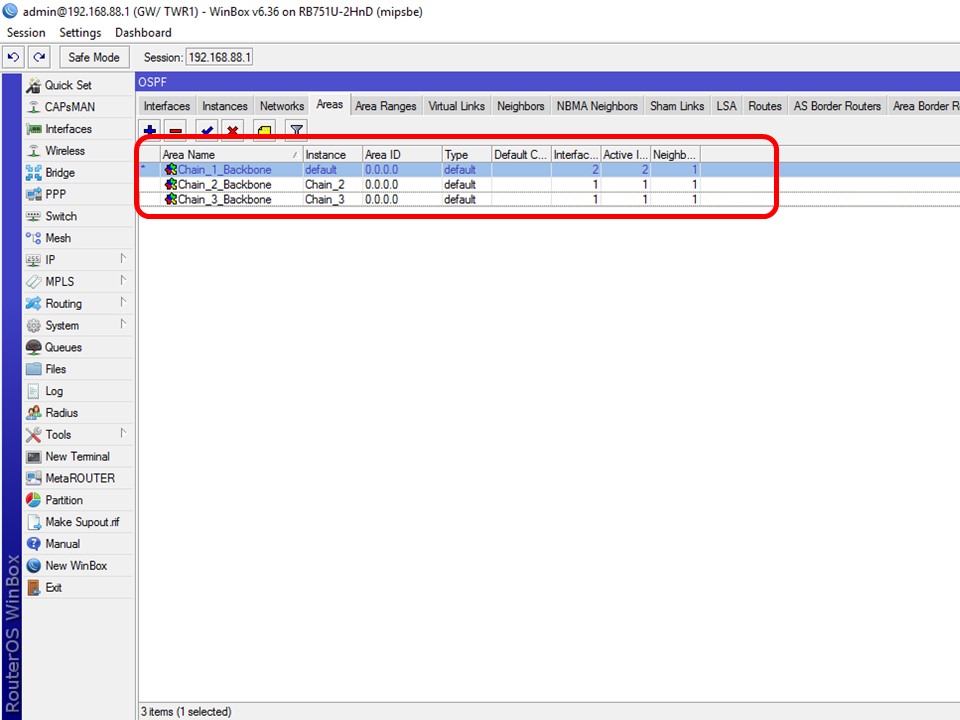
Task: Switch to NBMA Neighbors tab
Action: tap(597, 106)
